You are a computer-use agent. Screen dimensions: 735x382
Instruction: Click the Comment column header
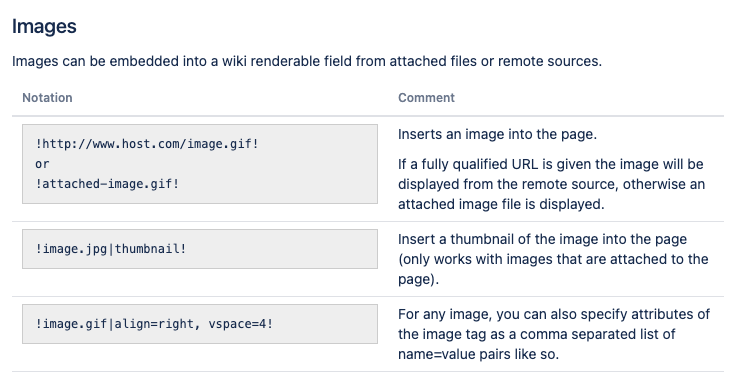tap(426, 97)
